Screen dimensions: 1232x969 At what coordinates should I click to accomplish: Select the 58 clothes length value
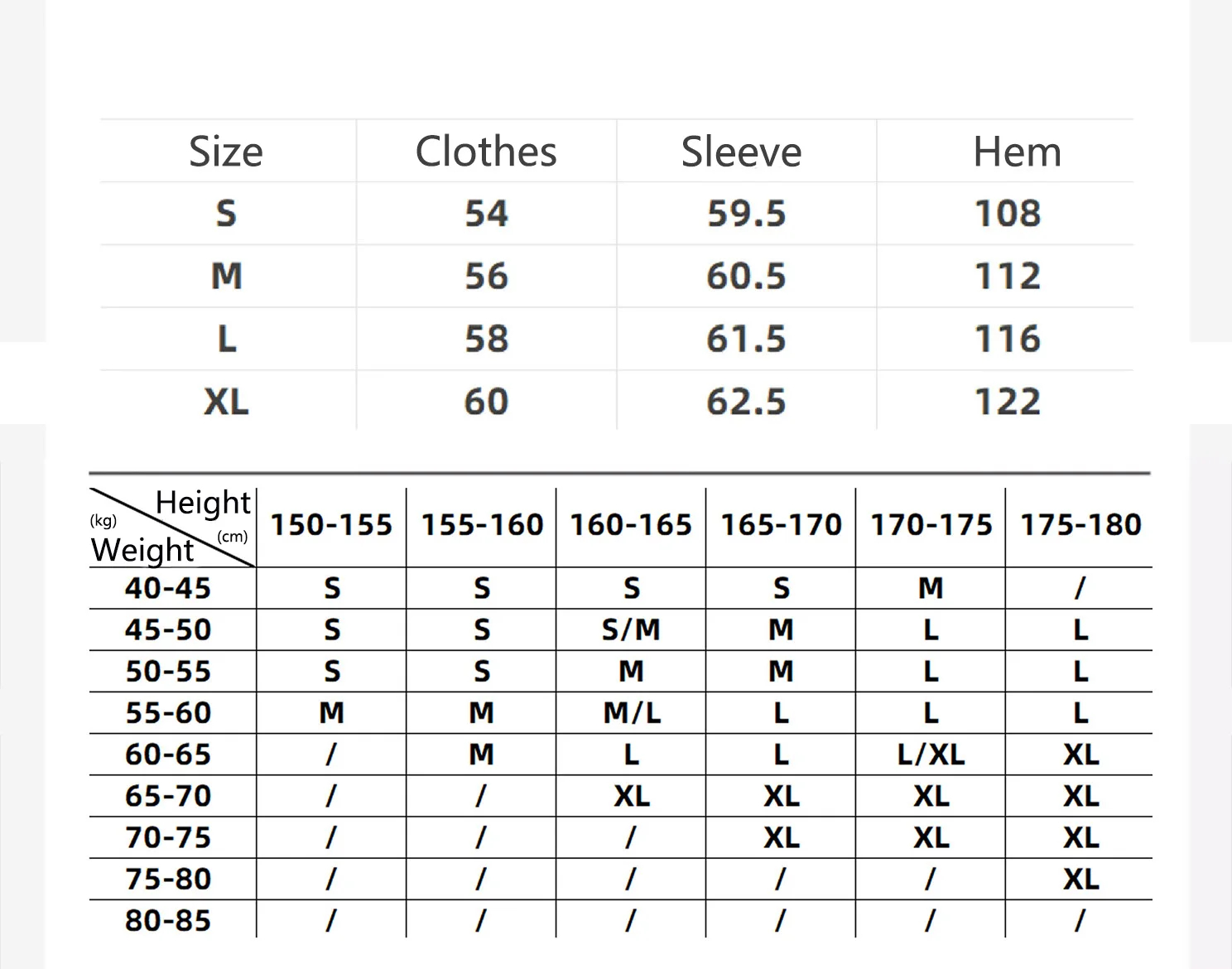coord(486,340)
